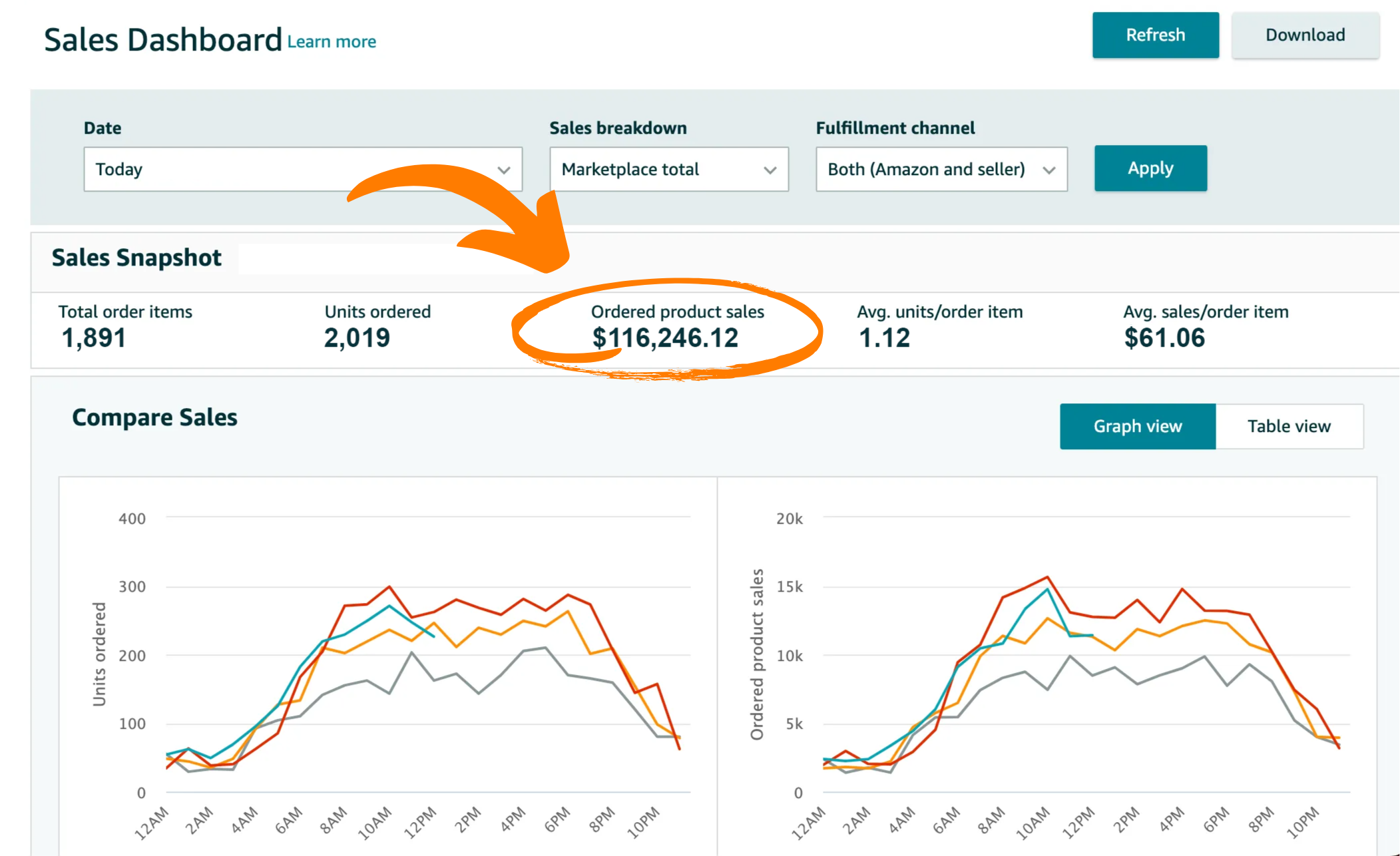Click the Total order items 1,891 metric
The height and width of the screenshot is (856, 1400).
pyautogui.click(x=94, y=338)
